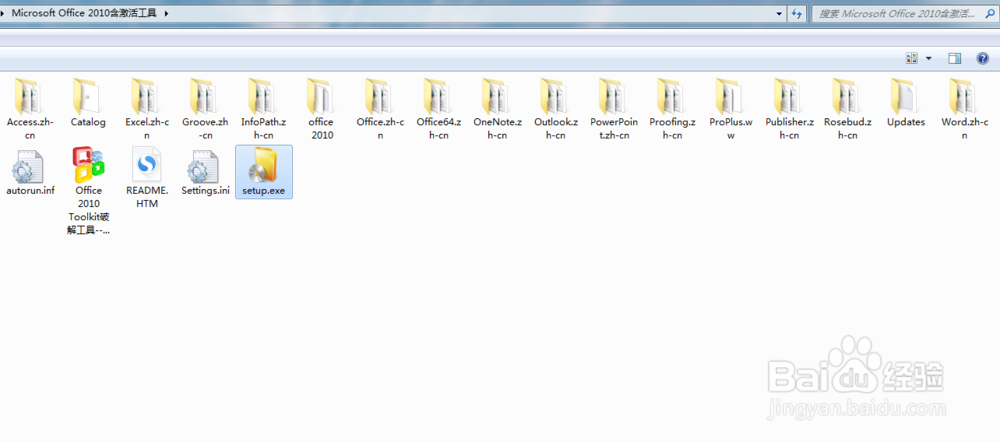This screenshot has width=1000, height=442.
Task: Select the setup.exe installer icon
Action: click(263, 165)
